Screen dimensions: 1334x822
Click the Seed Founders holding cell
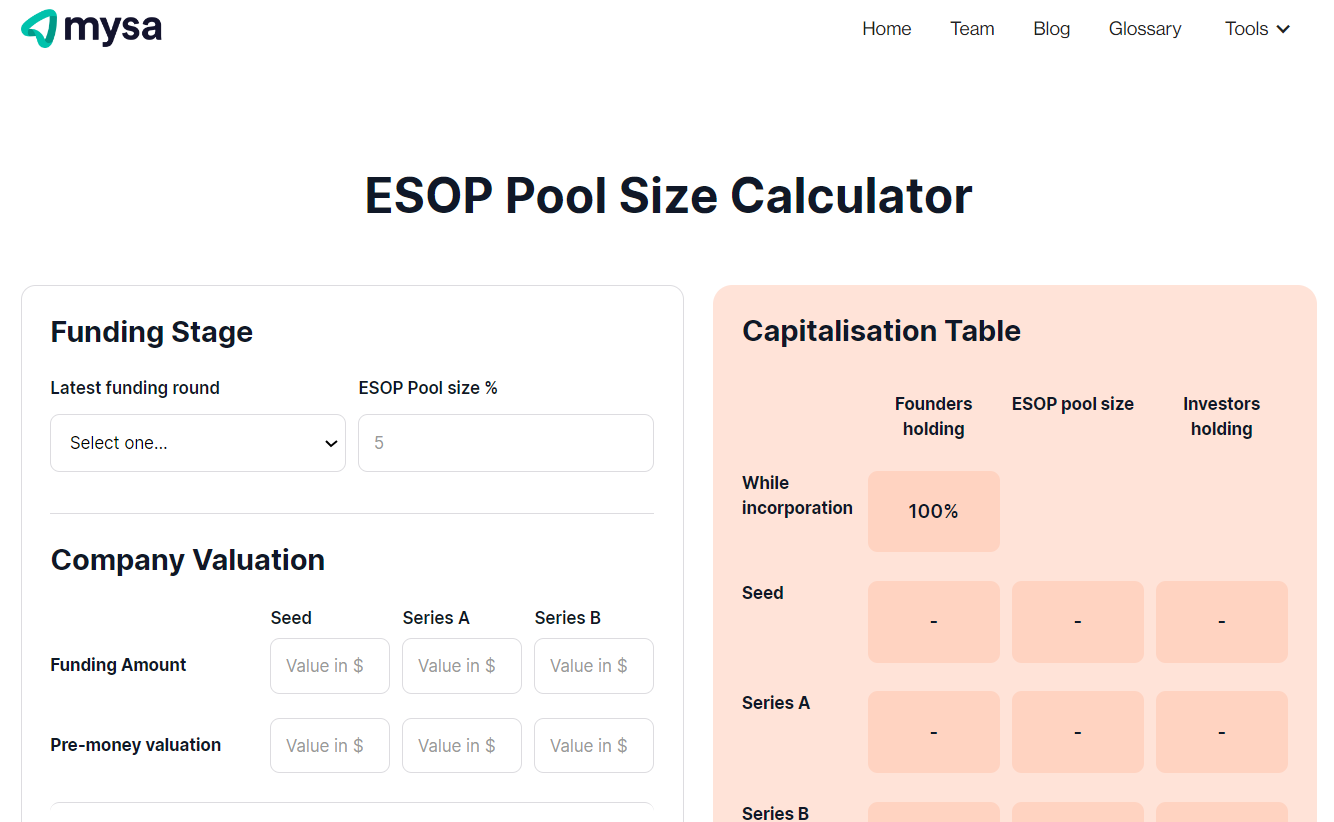pos(933,621)
